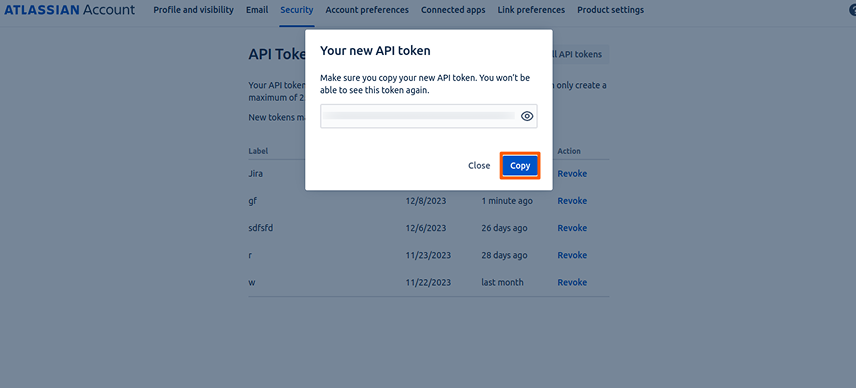Revoke the r token
This screenshot has height=388, width=856.
tap(572, 255)
